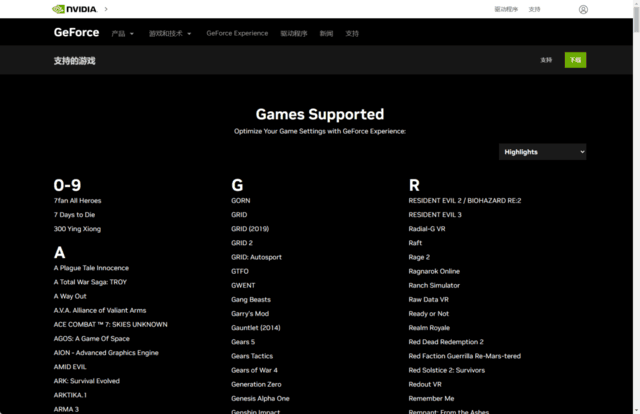
Task: Open ARMA 3
Action: click(66, 409)
